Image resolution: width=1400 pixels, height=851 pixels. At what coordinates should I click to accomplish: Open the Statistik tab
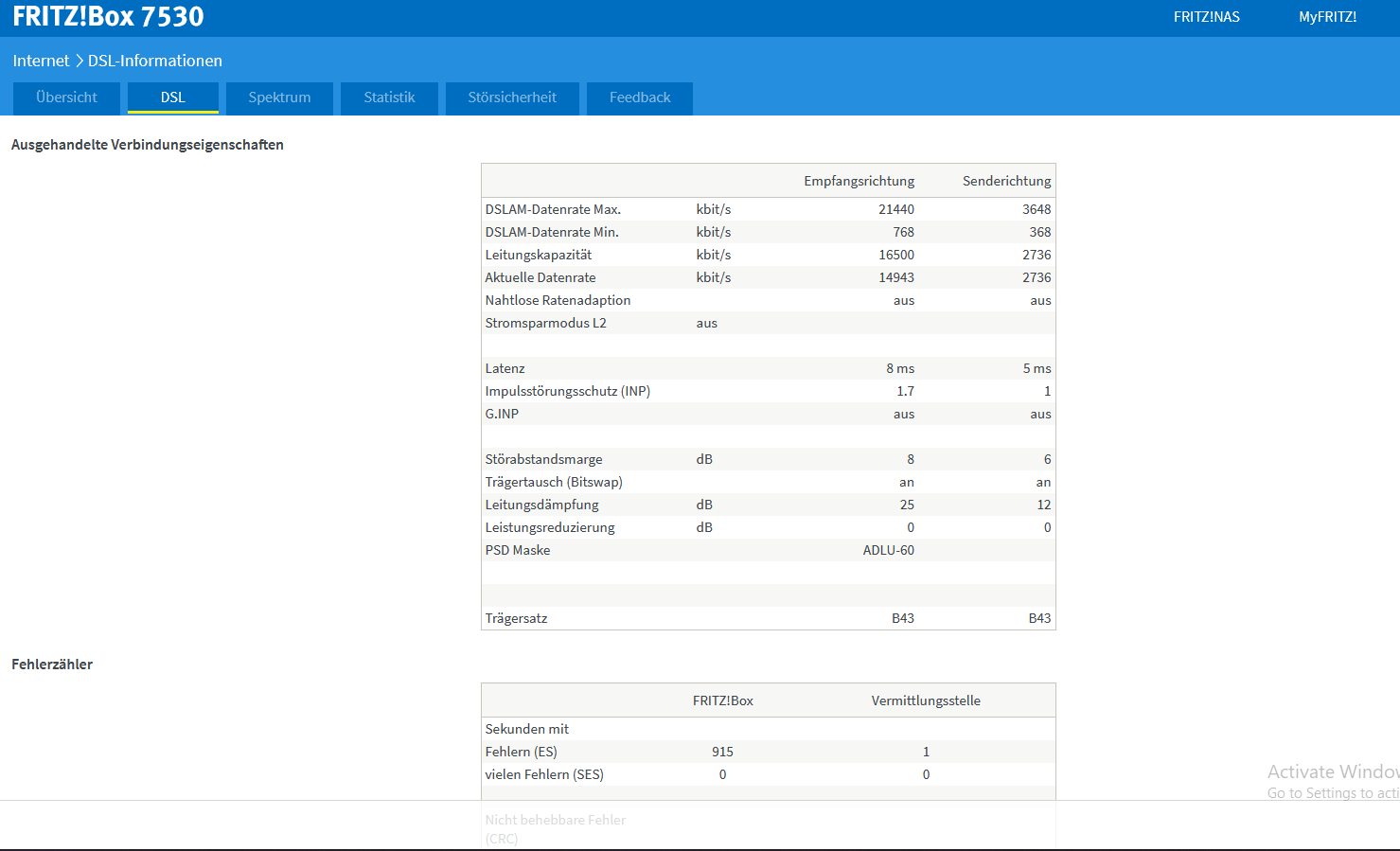click(x=389, y=98)
